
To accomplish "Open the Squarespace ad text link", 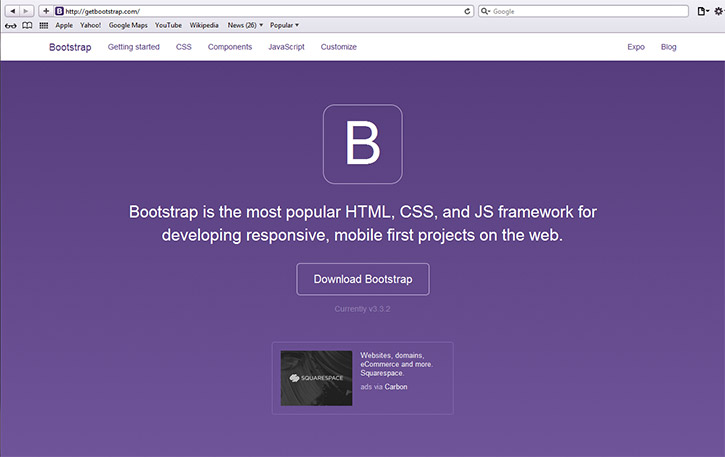I will point(397,364).
